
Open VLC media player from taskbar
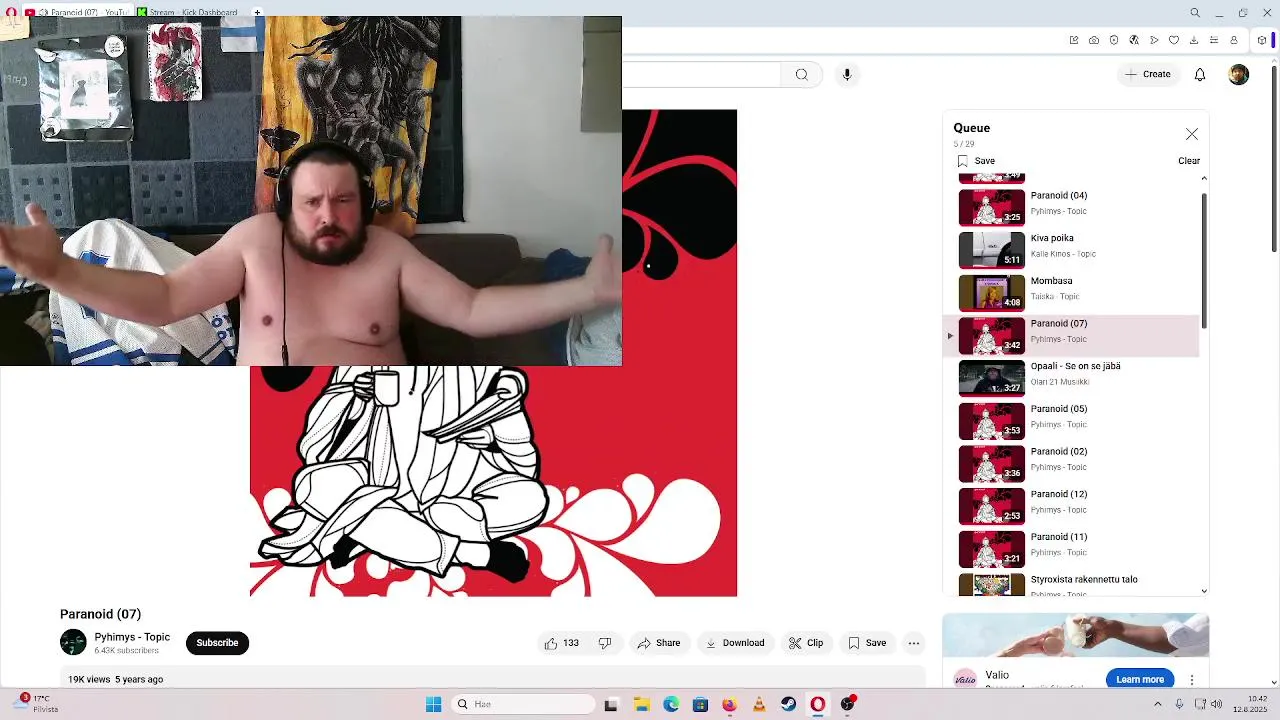tap(759, 704)
